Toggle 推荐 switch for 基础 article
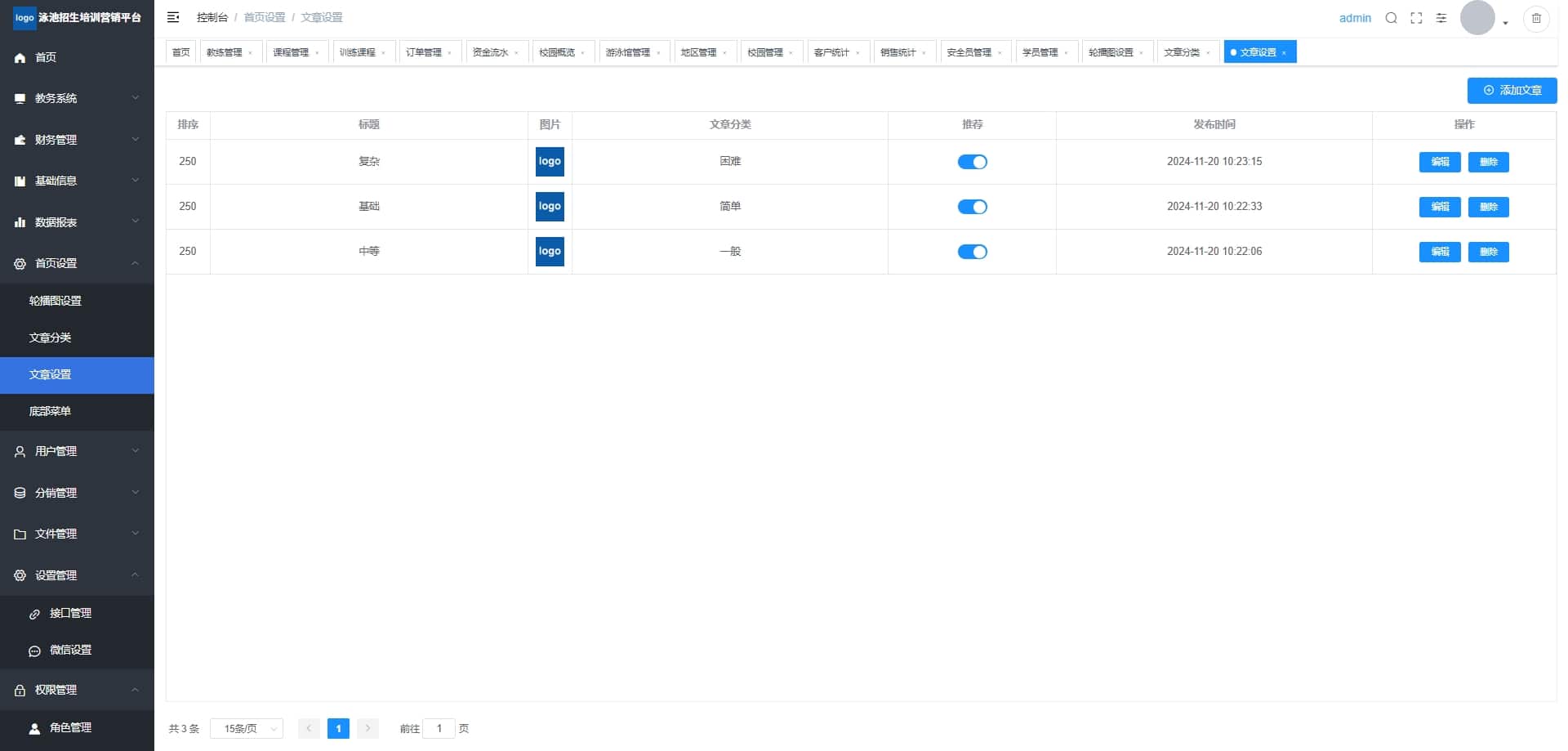Viewport: 1568px width, 751px height. tap(972, 207)
